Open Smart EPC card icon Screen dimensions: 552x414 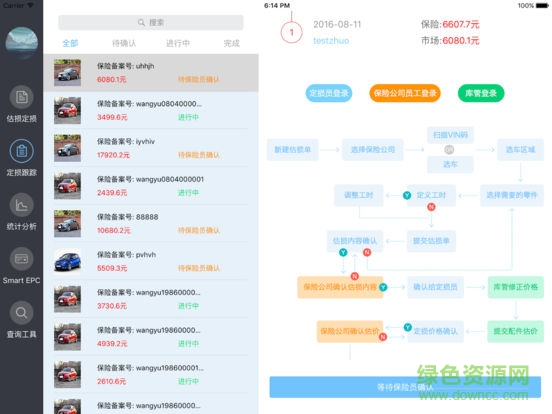[21, 259]
